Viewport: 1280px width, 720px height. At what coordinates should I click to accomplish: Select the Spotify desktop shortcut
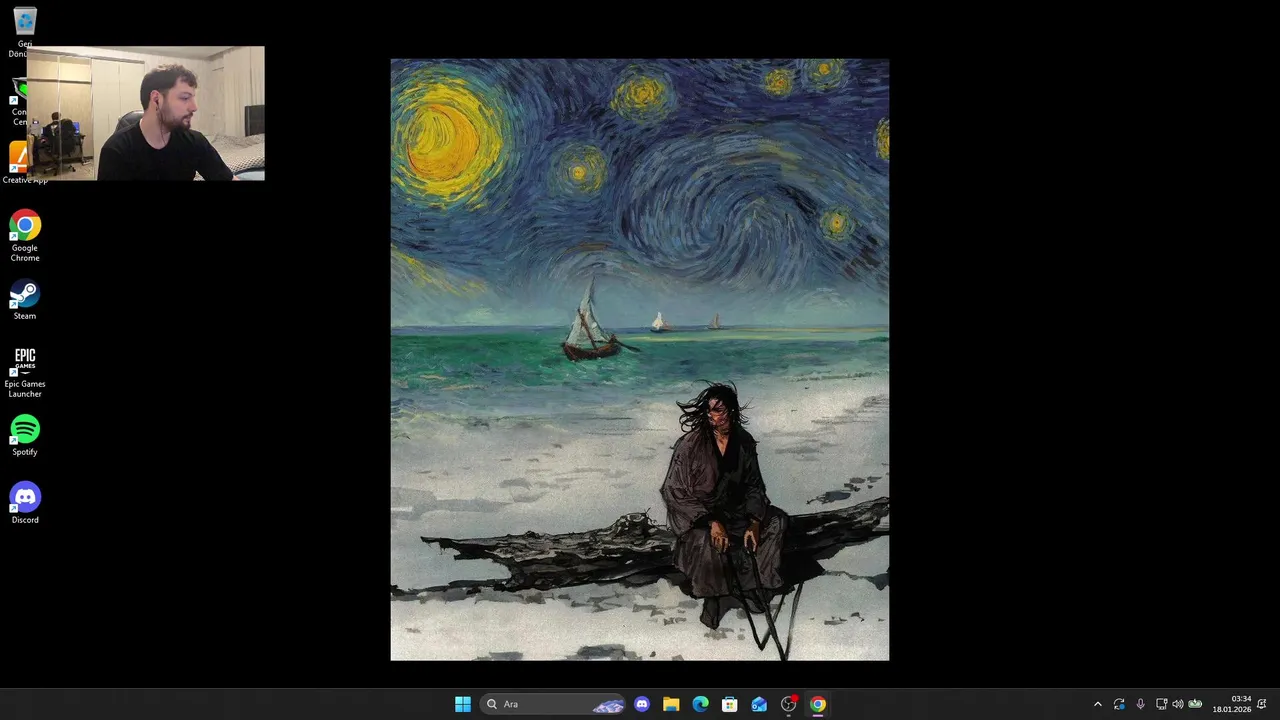25,436
